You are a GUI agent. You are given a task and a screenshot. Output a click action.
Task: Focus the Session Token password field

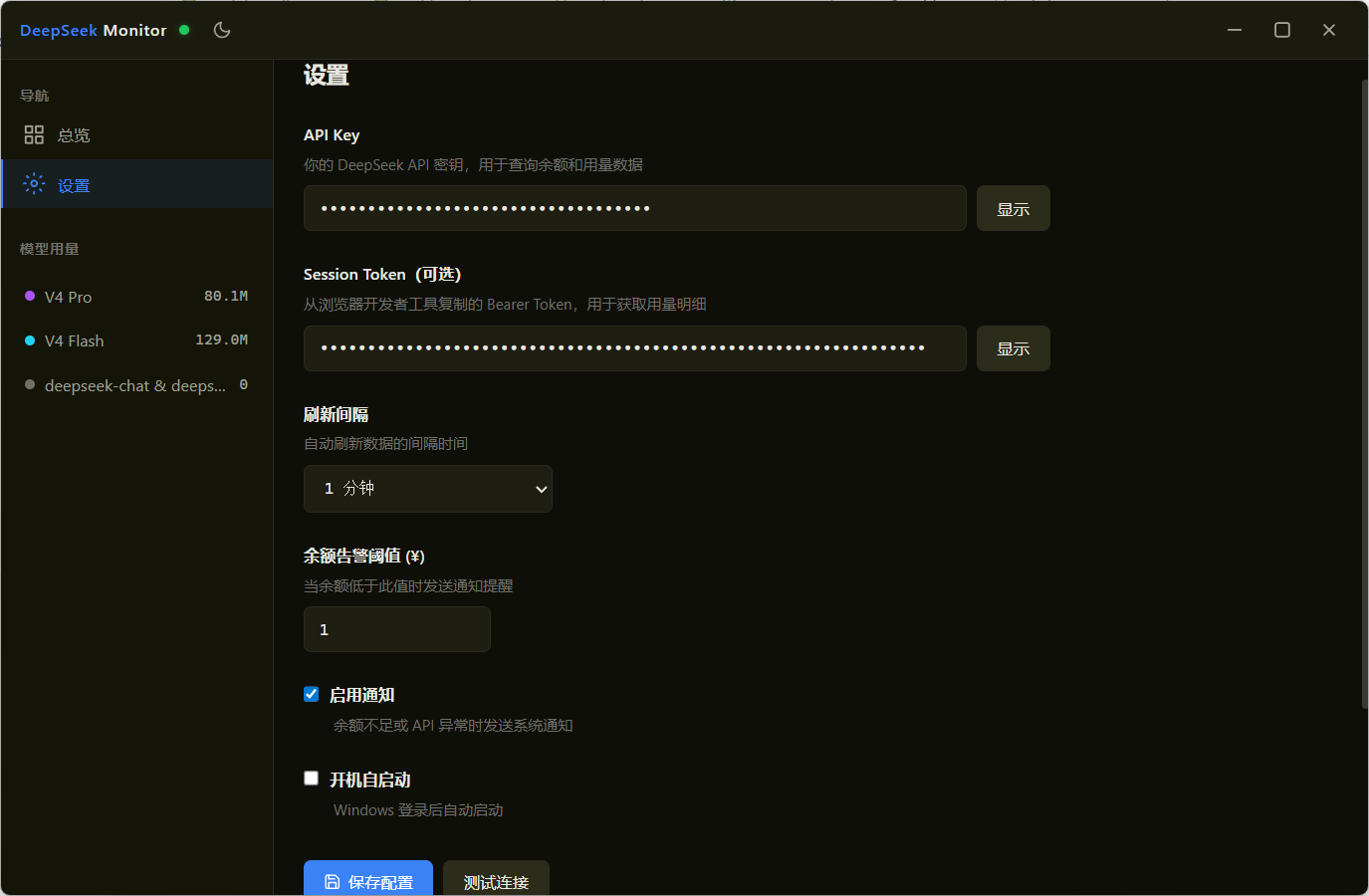635,348
